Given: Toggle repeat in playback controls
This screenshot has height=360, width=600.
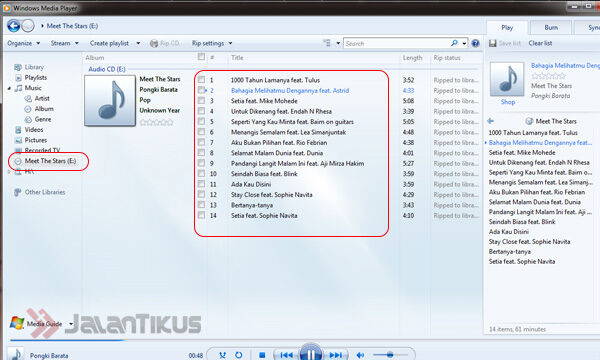Looking at the screenshot, I should pos(239,355).
